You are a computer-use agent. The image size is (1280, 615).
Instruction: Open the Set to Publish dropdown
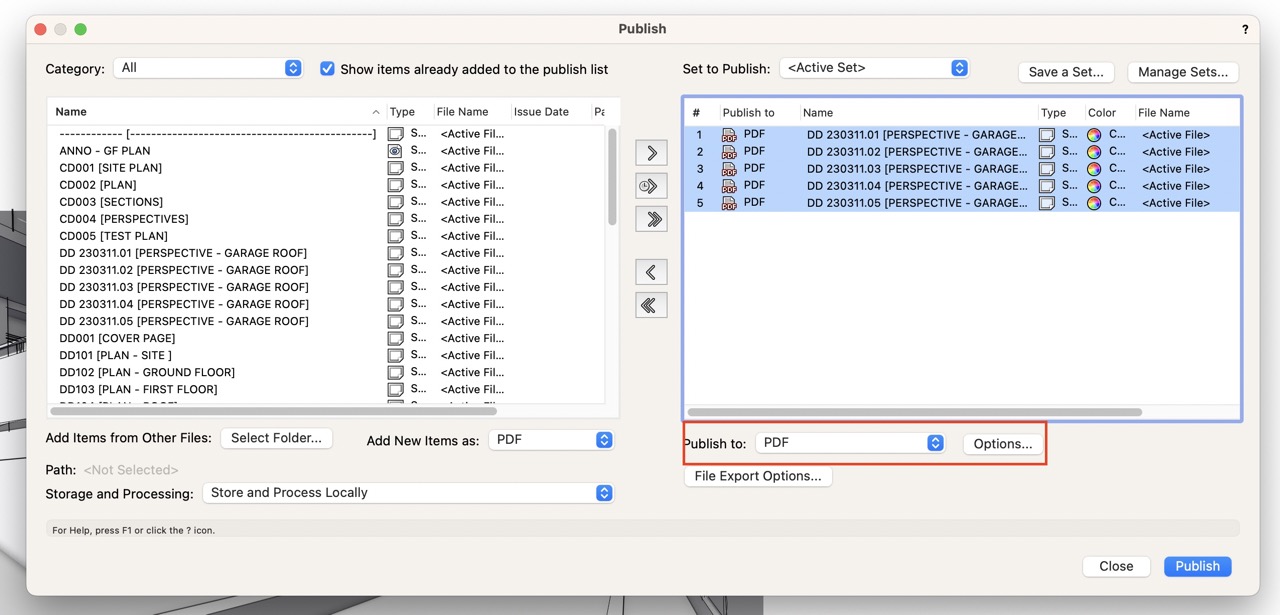click(874, 68)
